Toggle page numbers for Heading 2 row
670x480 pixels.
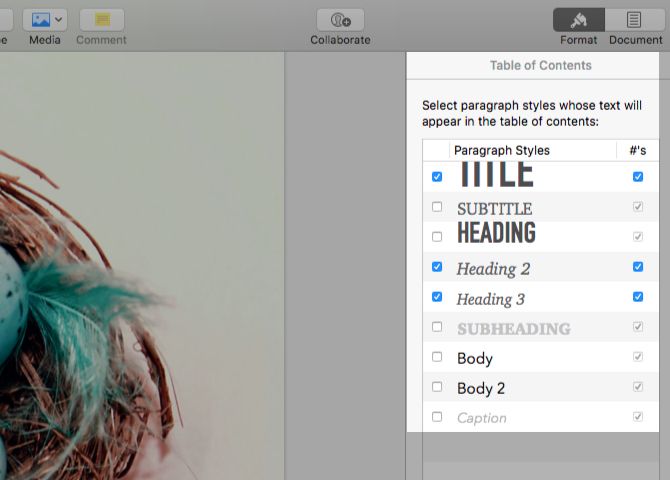pyautogui.click(x=638, y=267)
